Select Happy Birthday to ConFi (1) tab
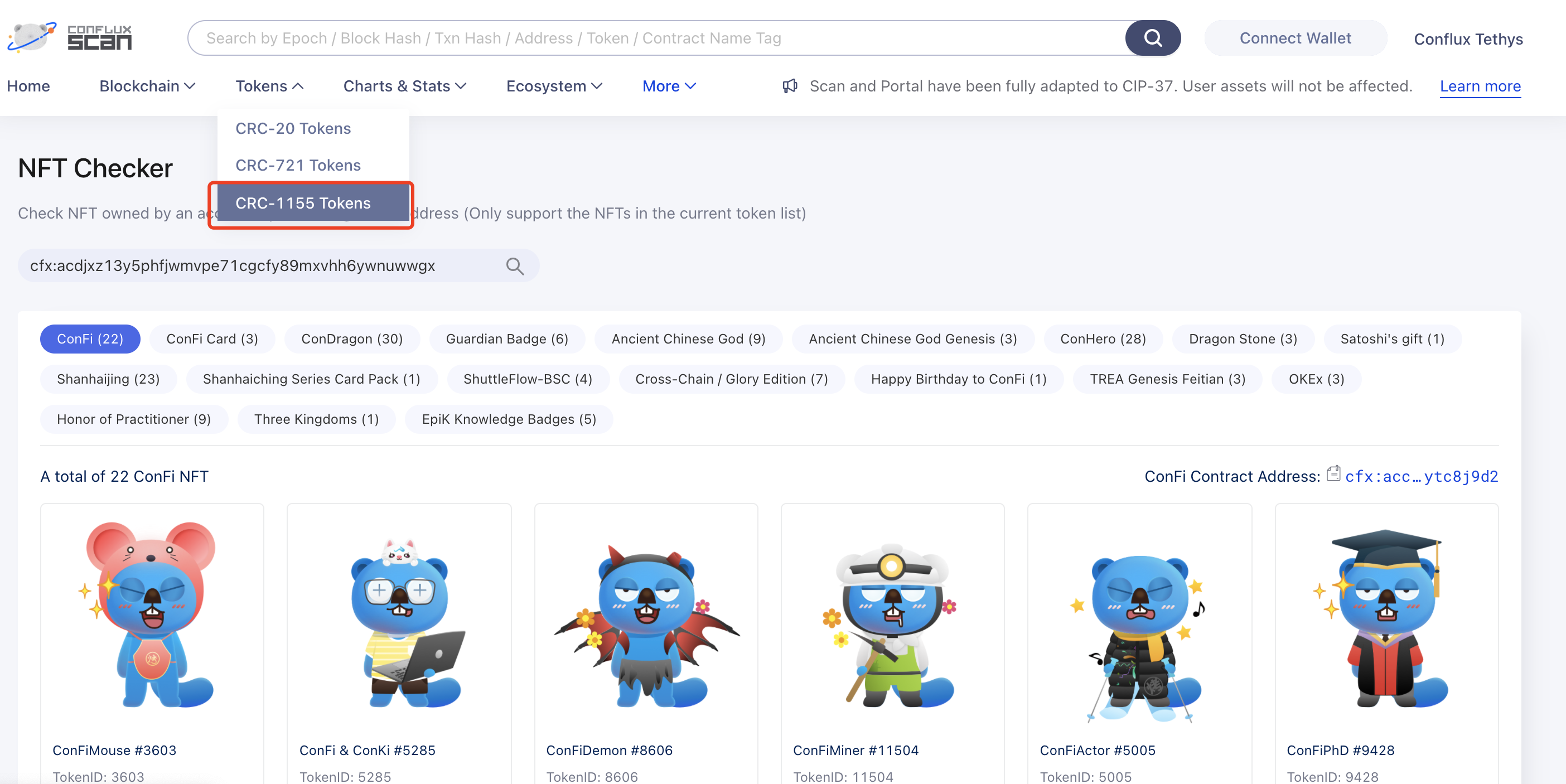The height and width of the screenshot is (784, 1566). pyautogui.click(x=959, y=379)
